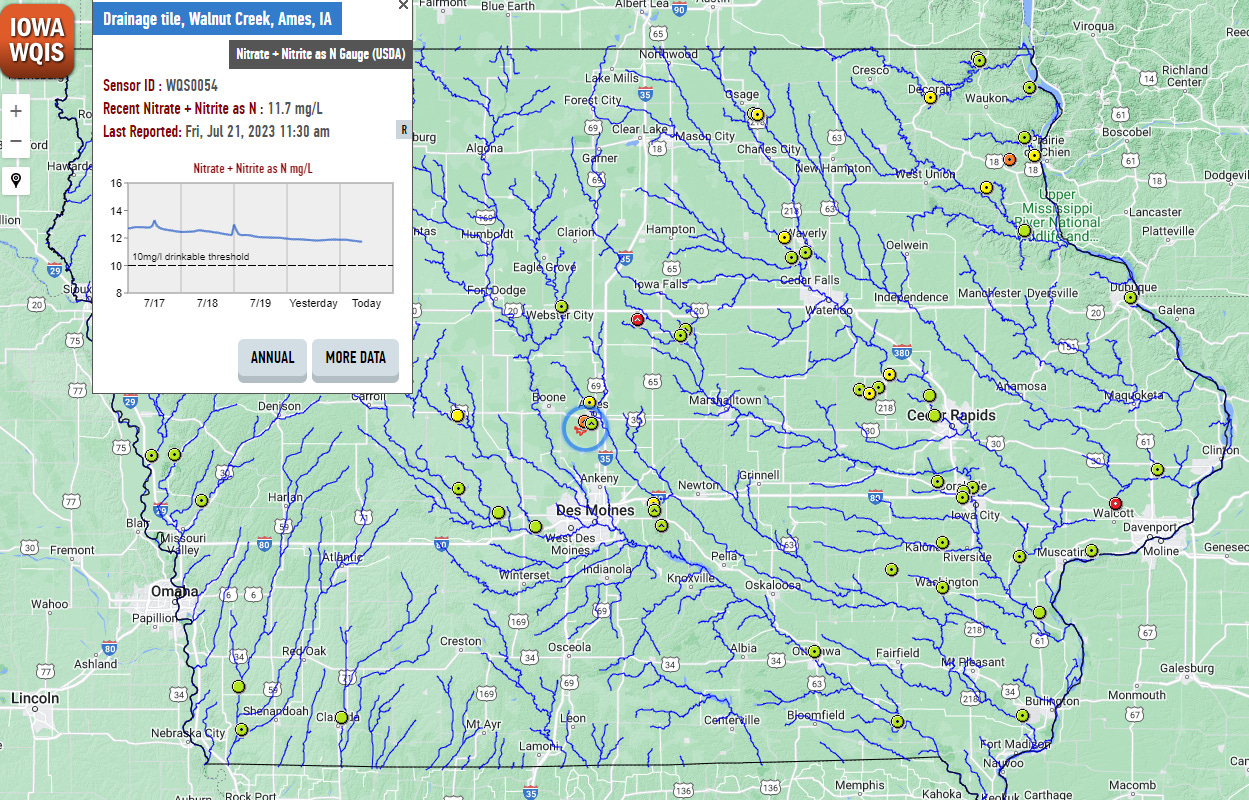Close the Walnut Creek sensor popup

(403, 5)
